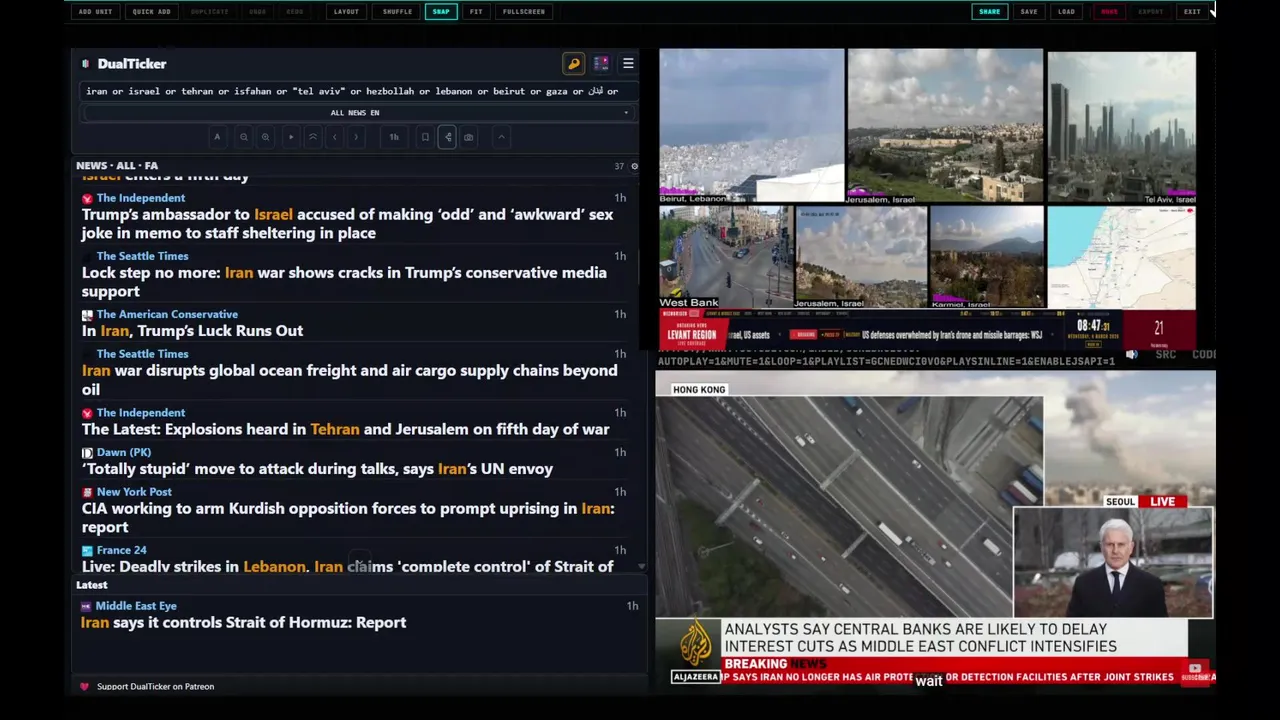Click the 'A' font size button
Viewport: 1280px width, 720px height.
click(x=217, y=137)
